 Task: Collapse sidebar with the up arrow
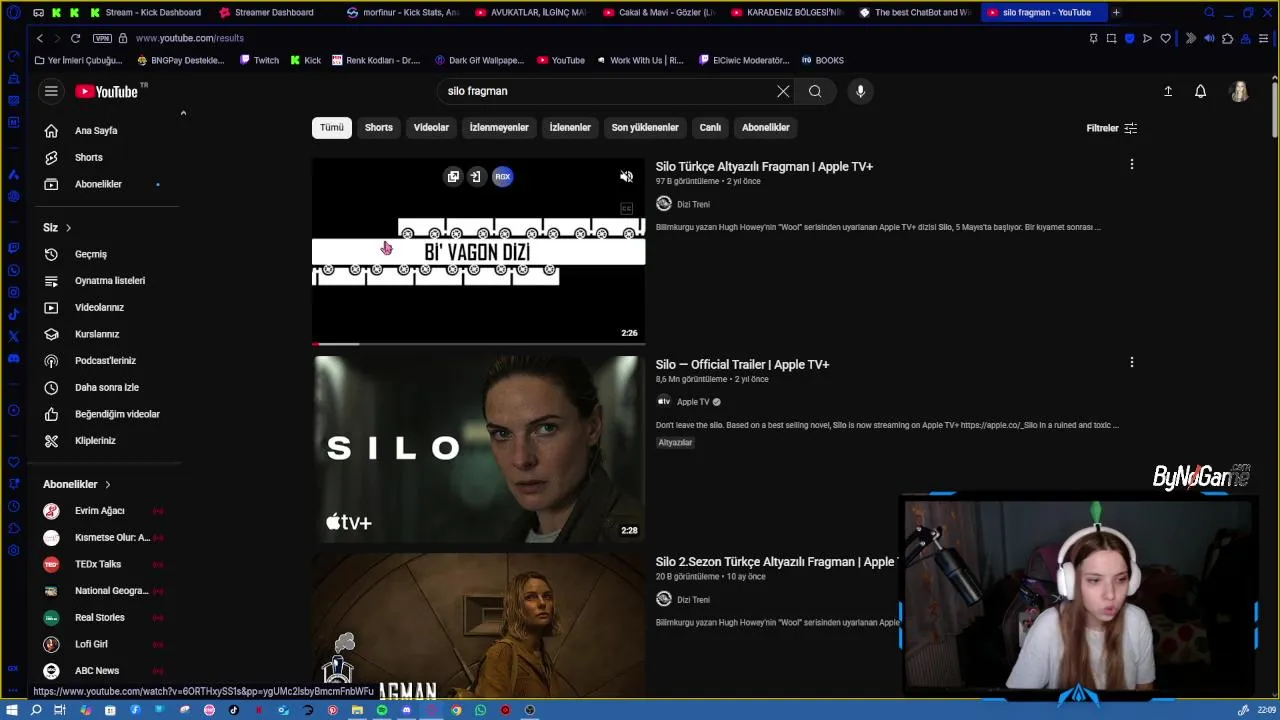pos(183,113)
